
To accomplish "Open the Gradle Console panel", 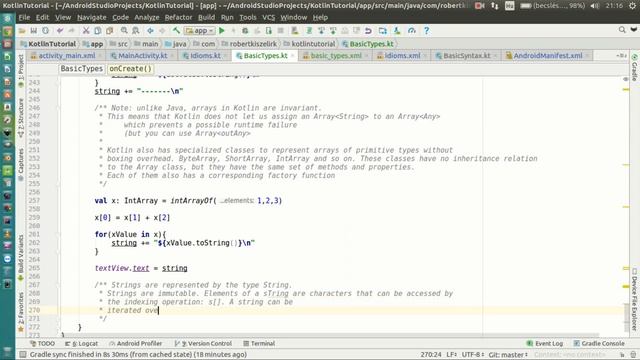I will [x=599, y=344].
